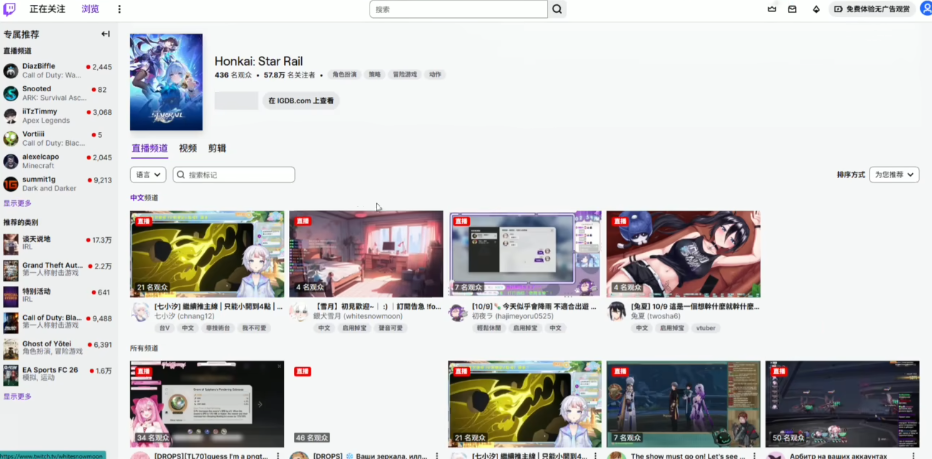This screenshot has width=932, height=459.
Task: Click the 在 IGDB.com 上查看 button
Action: click(x=301, y=101)
